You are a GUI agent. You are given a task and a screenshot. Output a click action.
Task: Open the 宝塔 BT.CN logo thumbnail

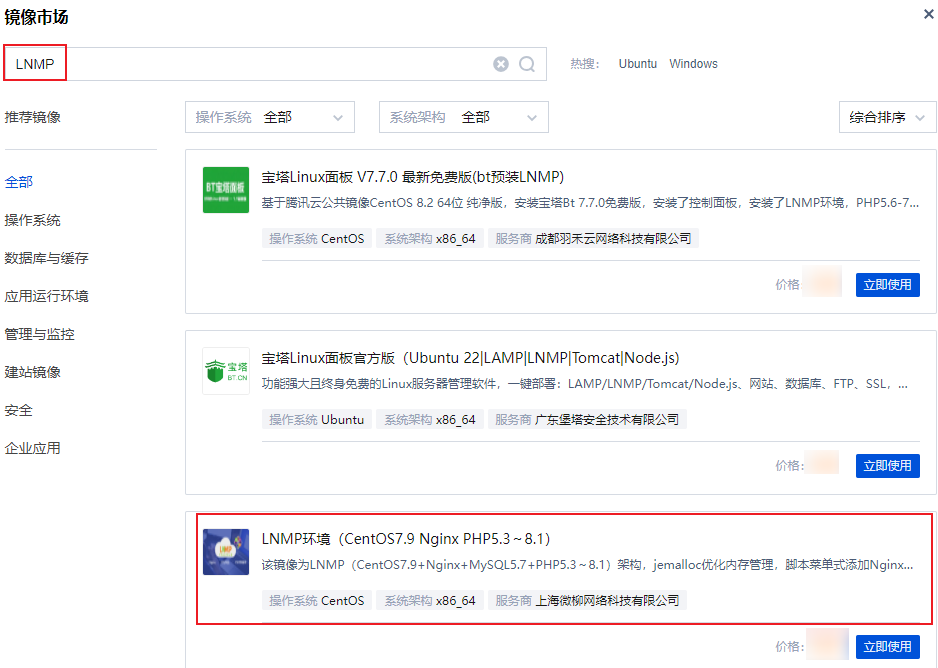click(x=226, y=371)
